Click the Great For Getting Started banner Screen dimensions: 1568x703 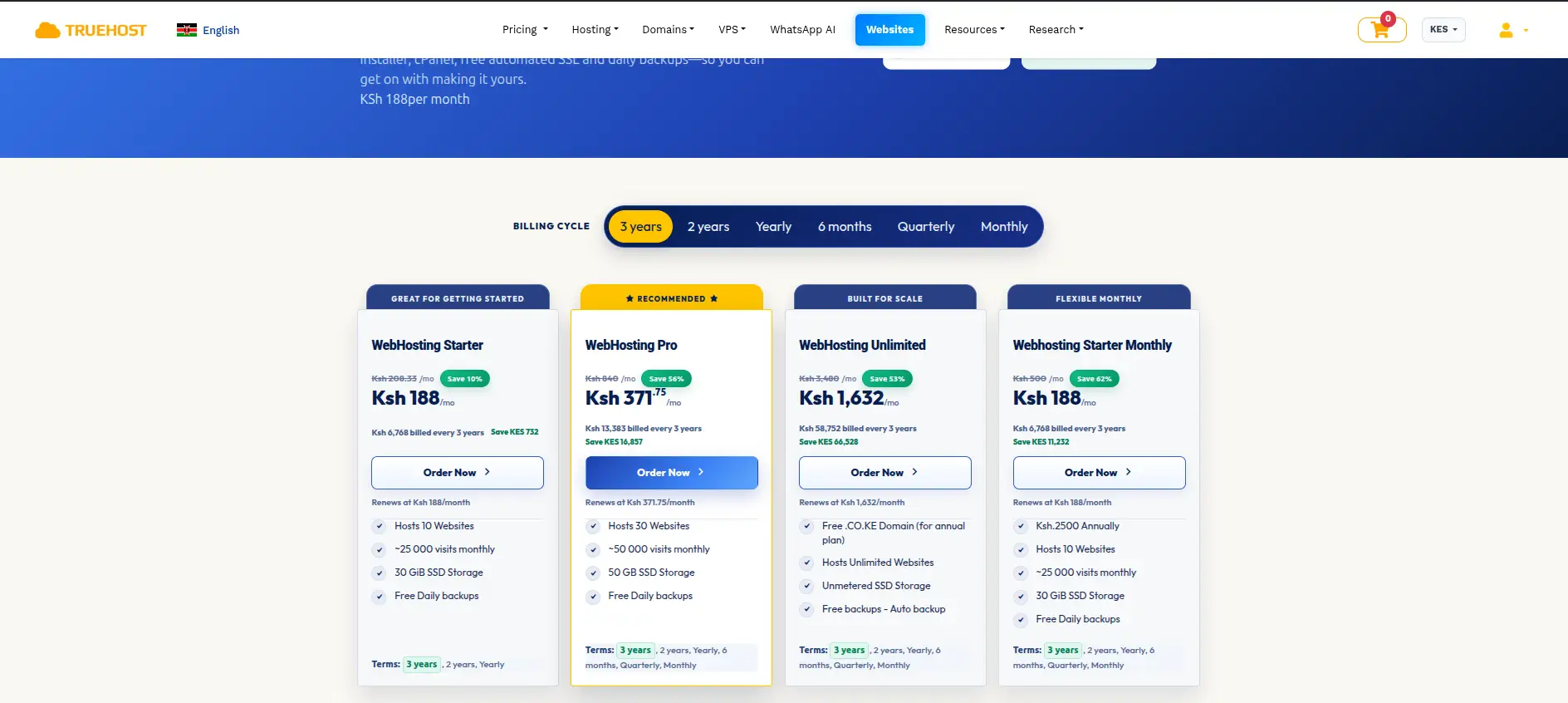click(x=458, y=297)
